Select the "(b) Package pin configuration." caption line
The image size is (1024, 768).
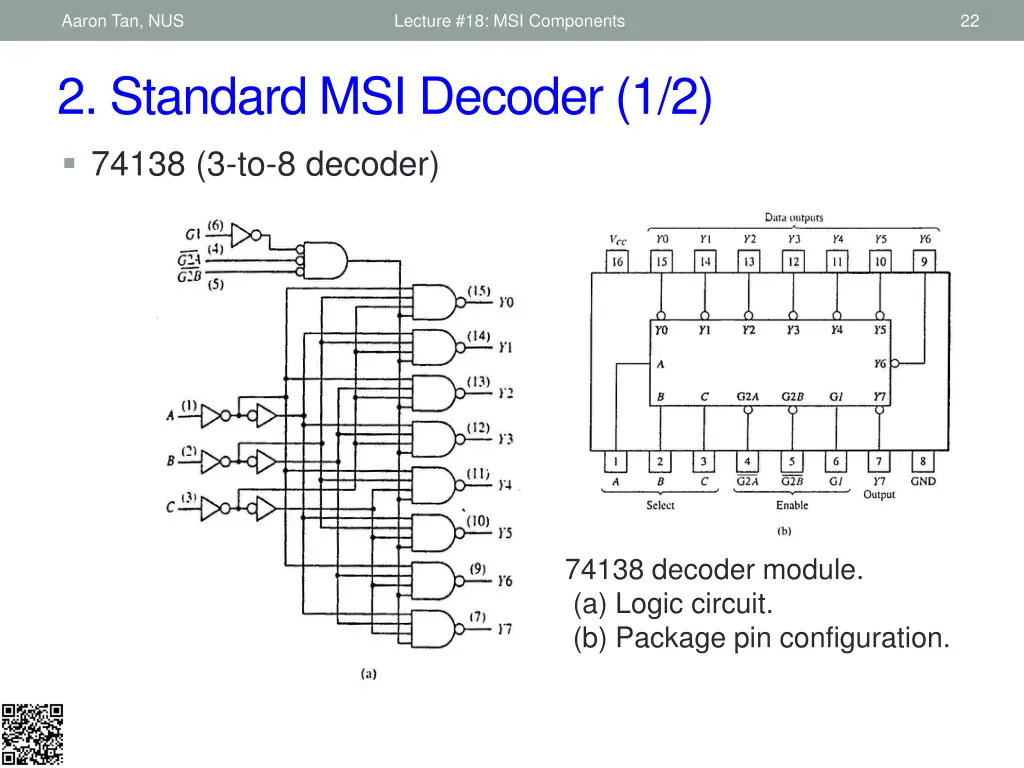click(x=761, y=638)
